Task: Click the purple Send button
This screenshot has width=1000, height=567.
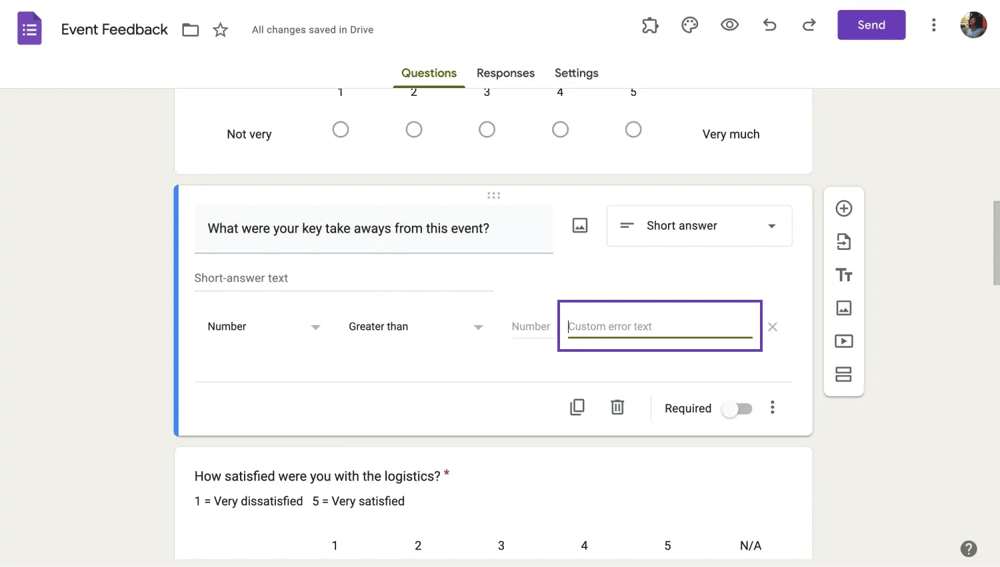Action: [x=871, y=25]
